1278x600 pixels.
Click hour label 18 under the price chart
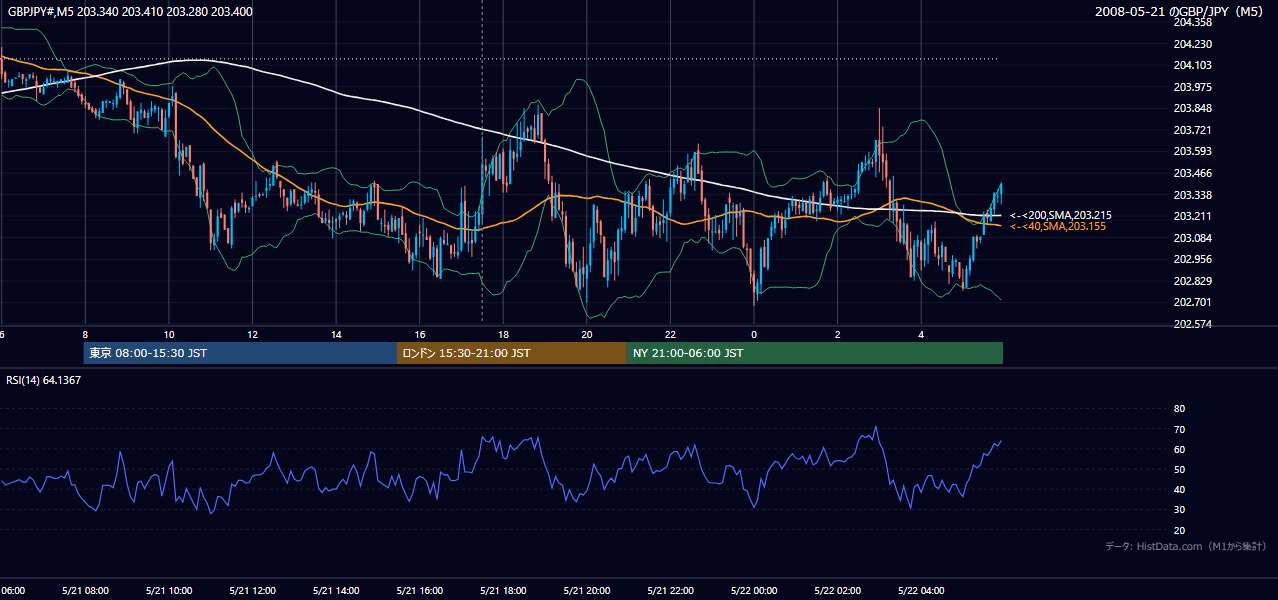(503, 335)
